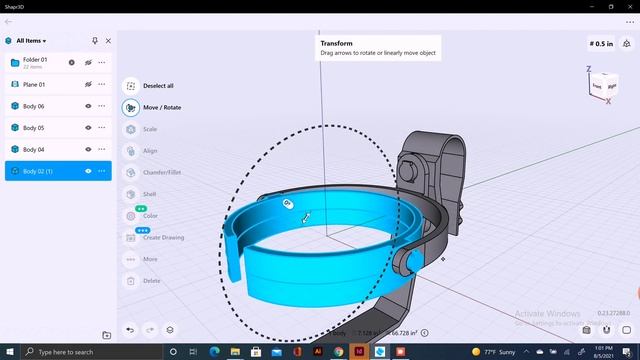Open File Explorer from the taskbar

click(235, 352)
